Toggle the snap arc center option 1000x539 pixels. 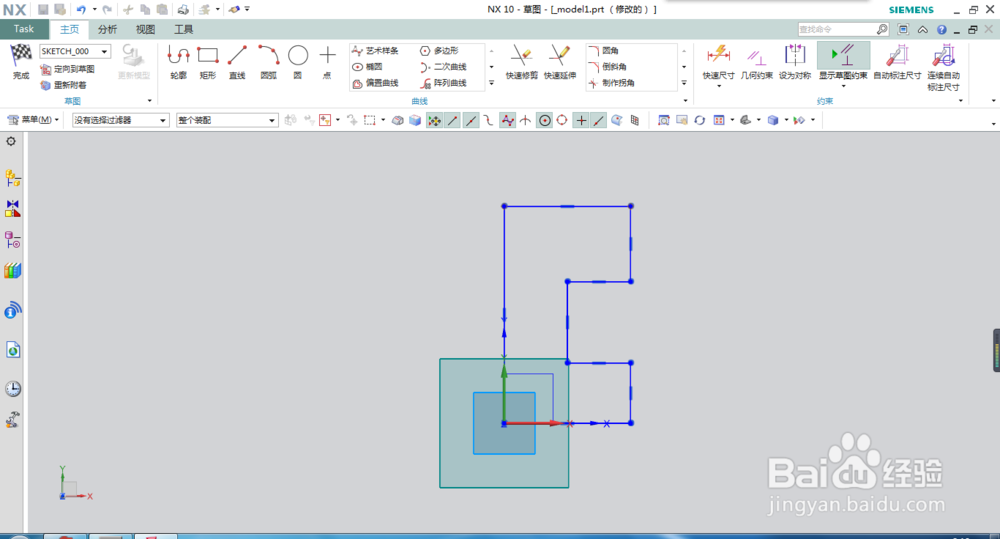point(544,120)
